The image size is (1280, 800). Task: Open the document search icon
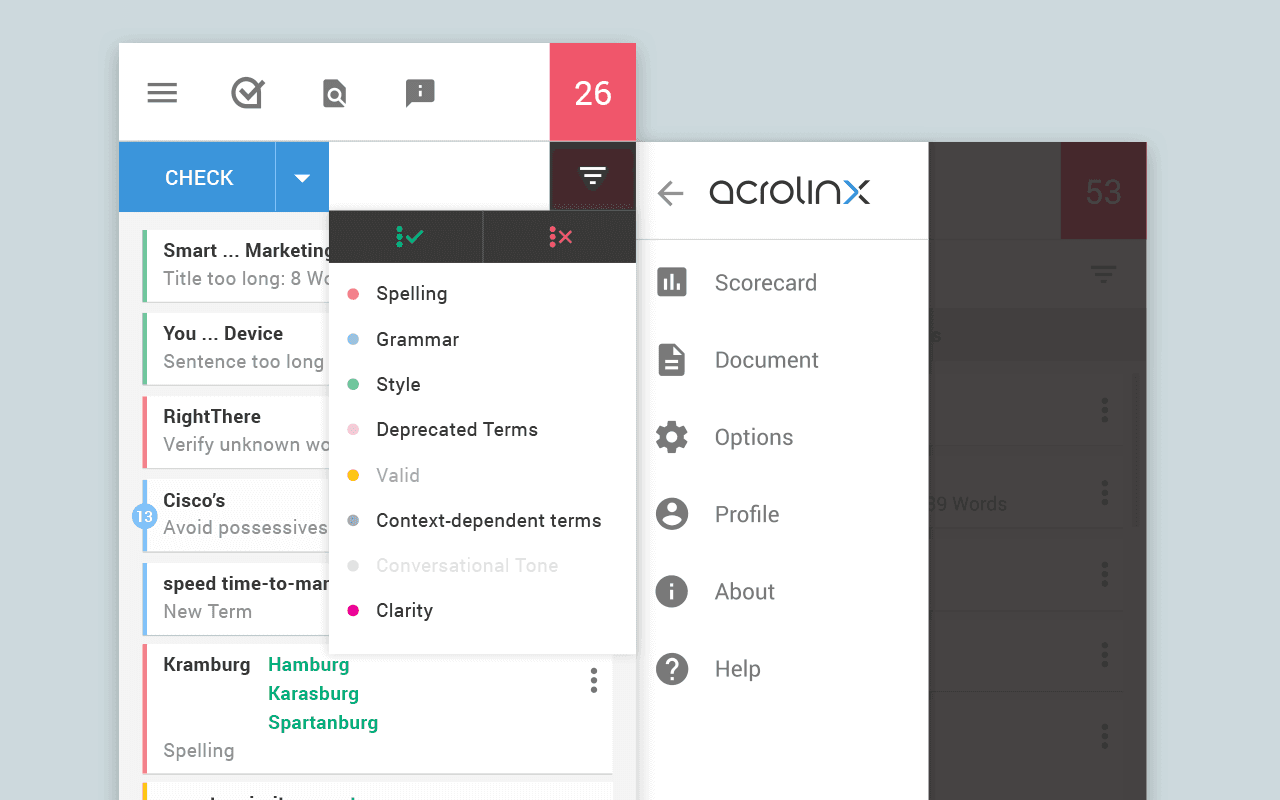point(333,92)
